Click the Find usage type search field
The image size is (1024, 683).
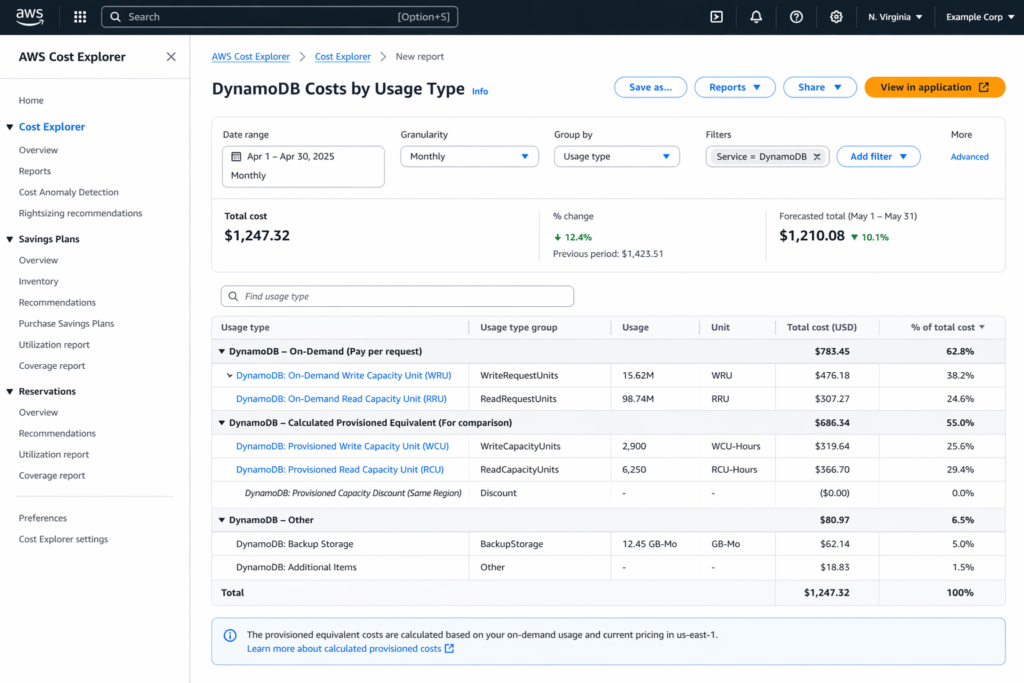tap(397, 296)
